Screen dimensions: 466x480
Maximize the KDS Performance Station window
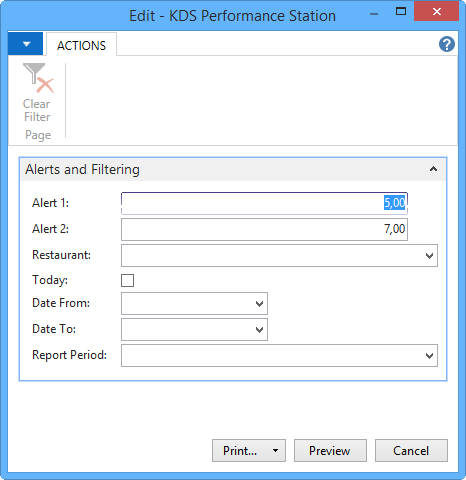[401, 12]
